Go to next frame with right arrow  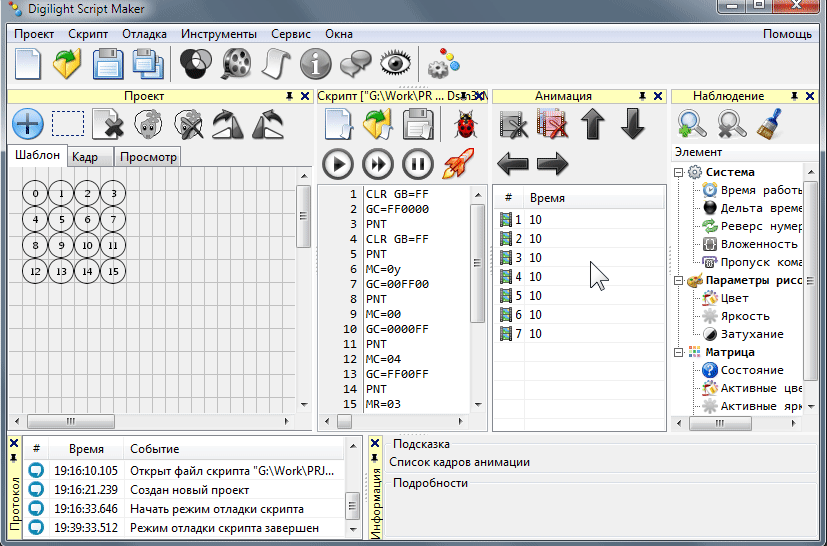[x=552, y=164]
